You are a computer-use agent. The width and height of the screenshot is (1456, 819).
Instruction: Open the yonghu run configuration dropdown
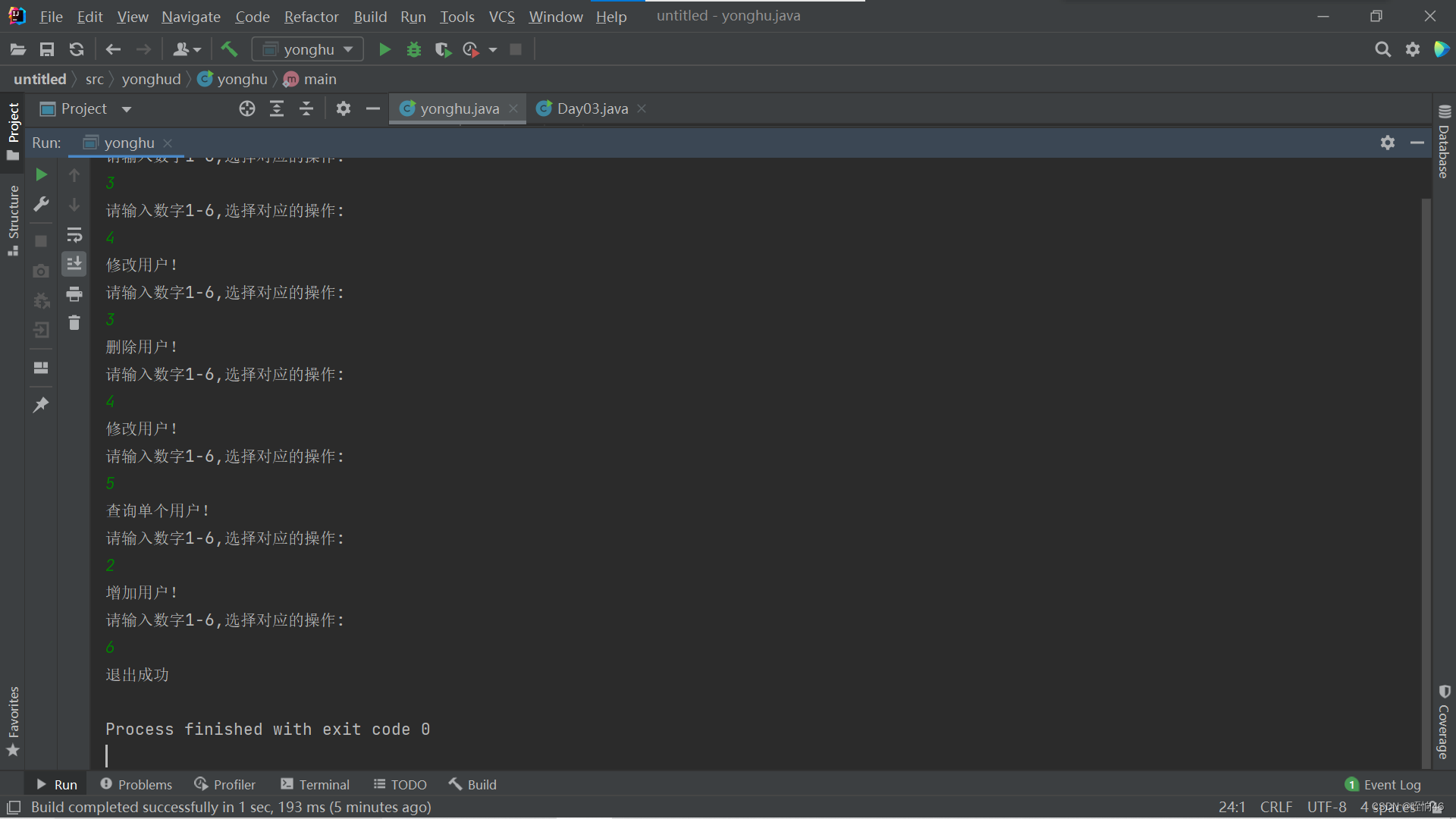[308, 49]
